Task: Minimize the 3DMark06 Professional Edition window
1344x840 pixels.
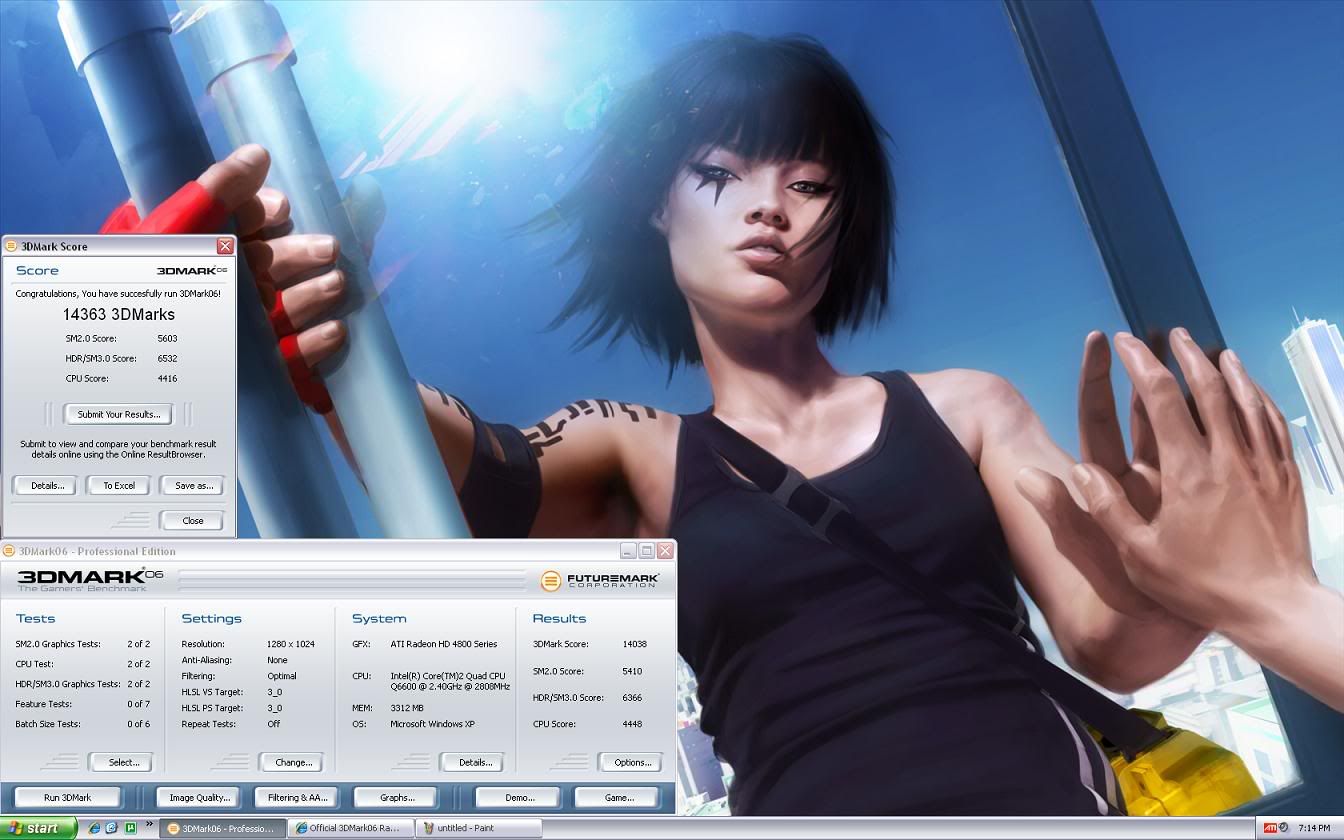Action: click(x=628, y=551)
